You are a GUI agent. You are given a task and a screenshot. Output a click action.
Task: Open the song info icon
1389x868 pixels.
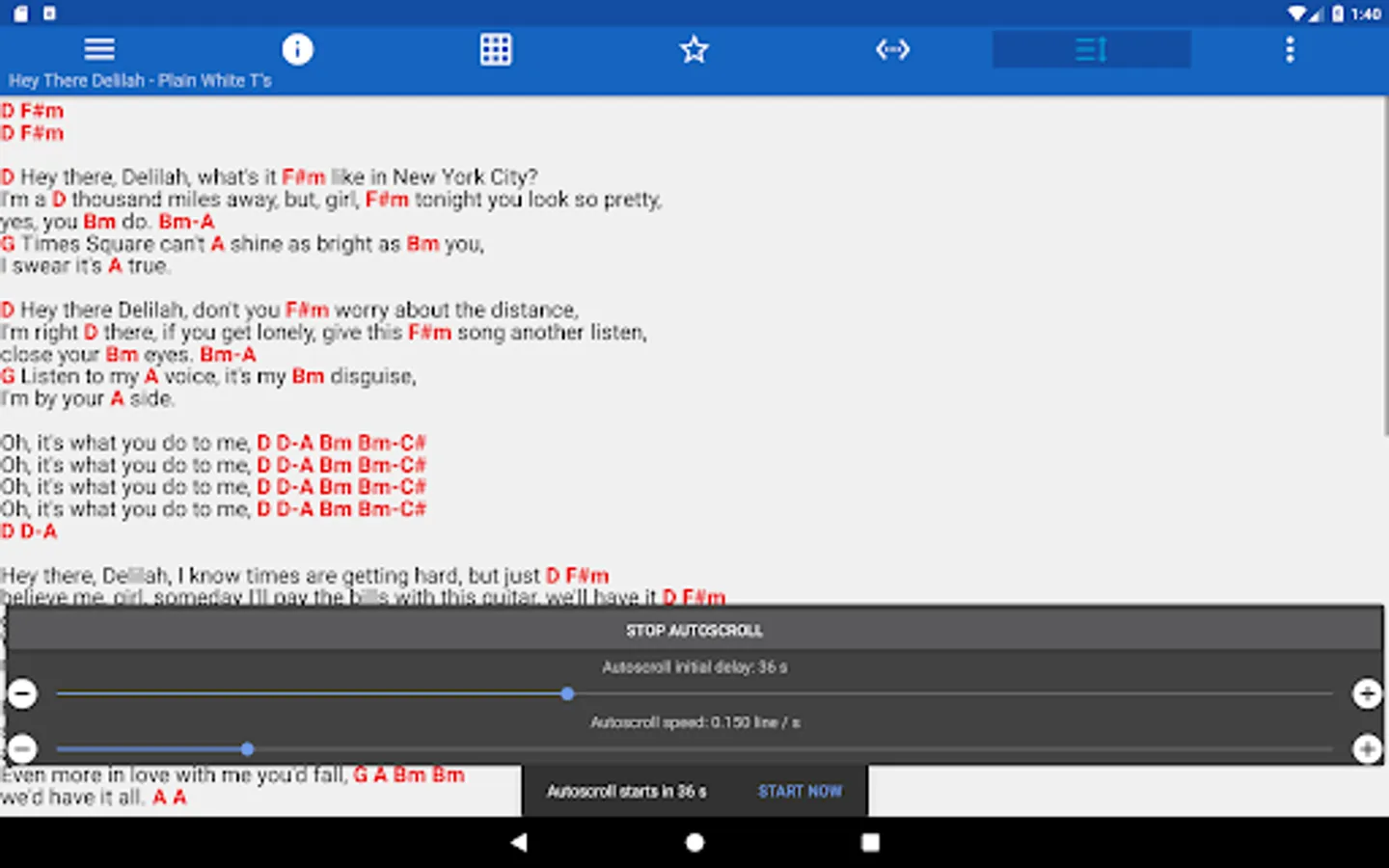[297, 49]
